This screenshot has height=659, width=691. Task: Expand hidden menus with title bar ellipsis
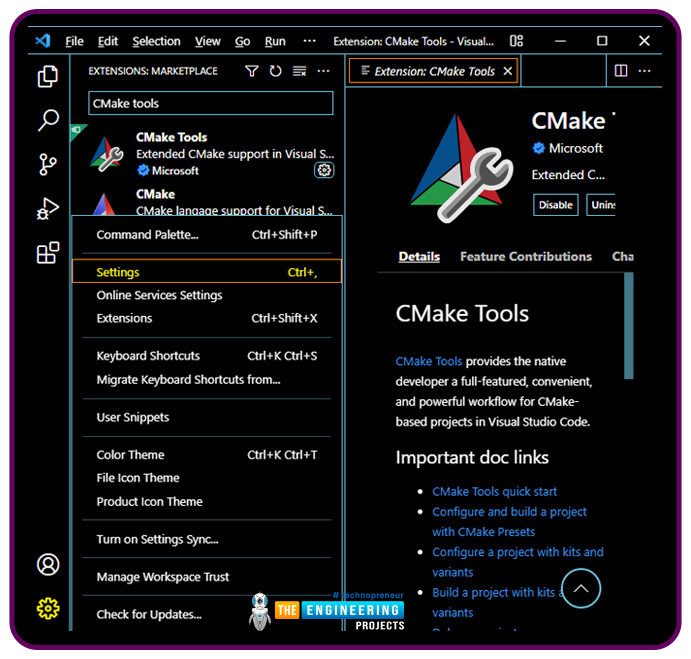coord(309,41)
